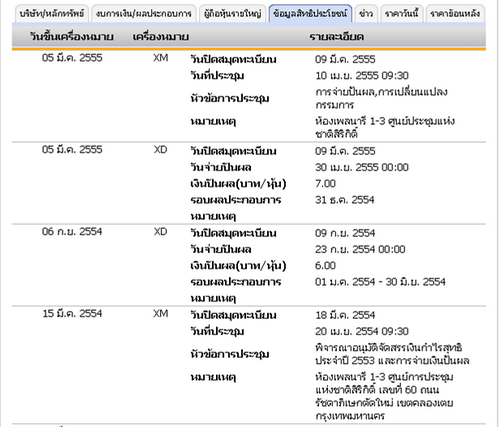Click the XM sign in the 15 มี.ค. 2554 row
Viewport: 500px width, 427px height.
pos(161,314)
